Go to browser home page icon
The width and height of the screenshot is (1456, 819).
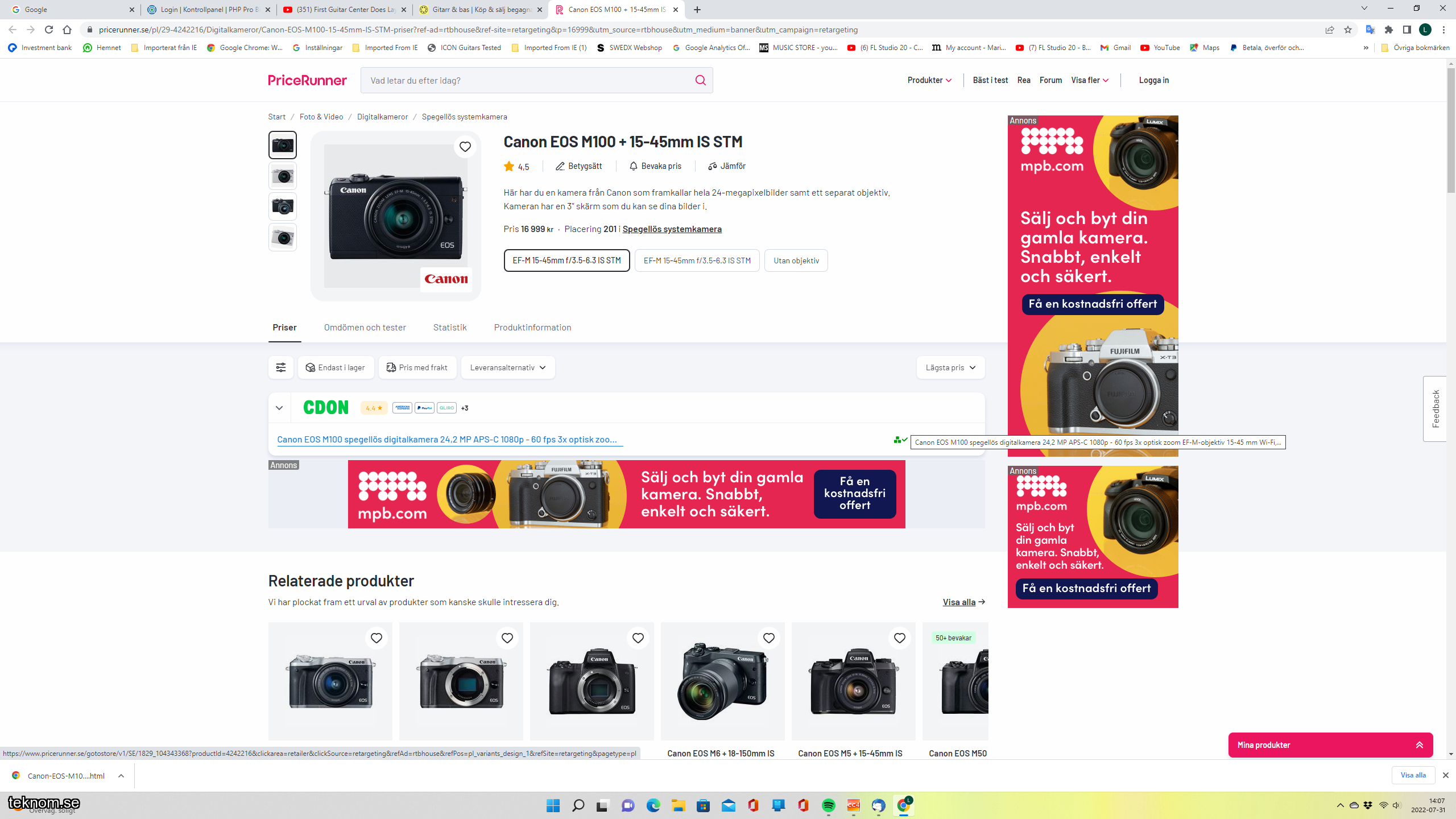pos(67,30)
